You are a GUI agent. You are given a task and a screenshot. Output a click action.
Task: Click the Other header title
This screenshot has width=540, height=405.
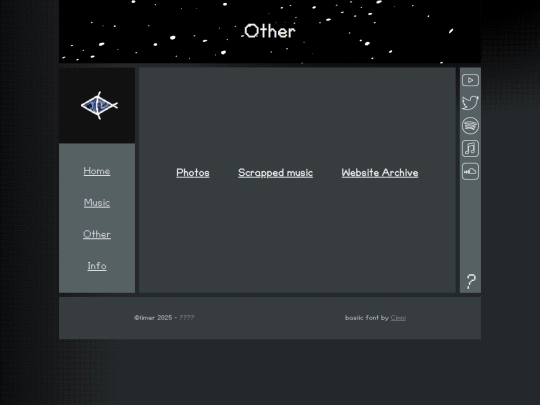[270, 31]
